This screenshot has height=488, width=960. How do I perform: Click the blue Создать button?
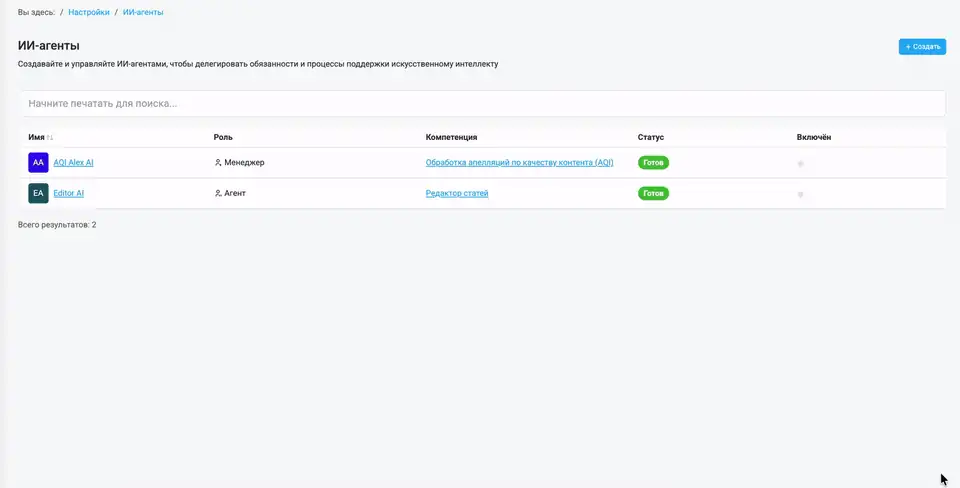coord(922,47)
